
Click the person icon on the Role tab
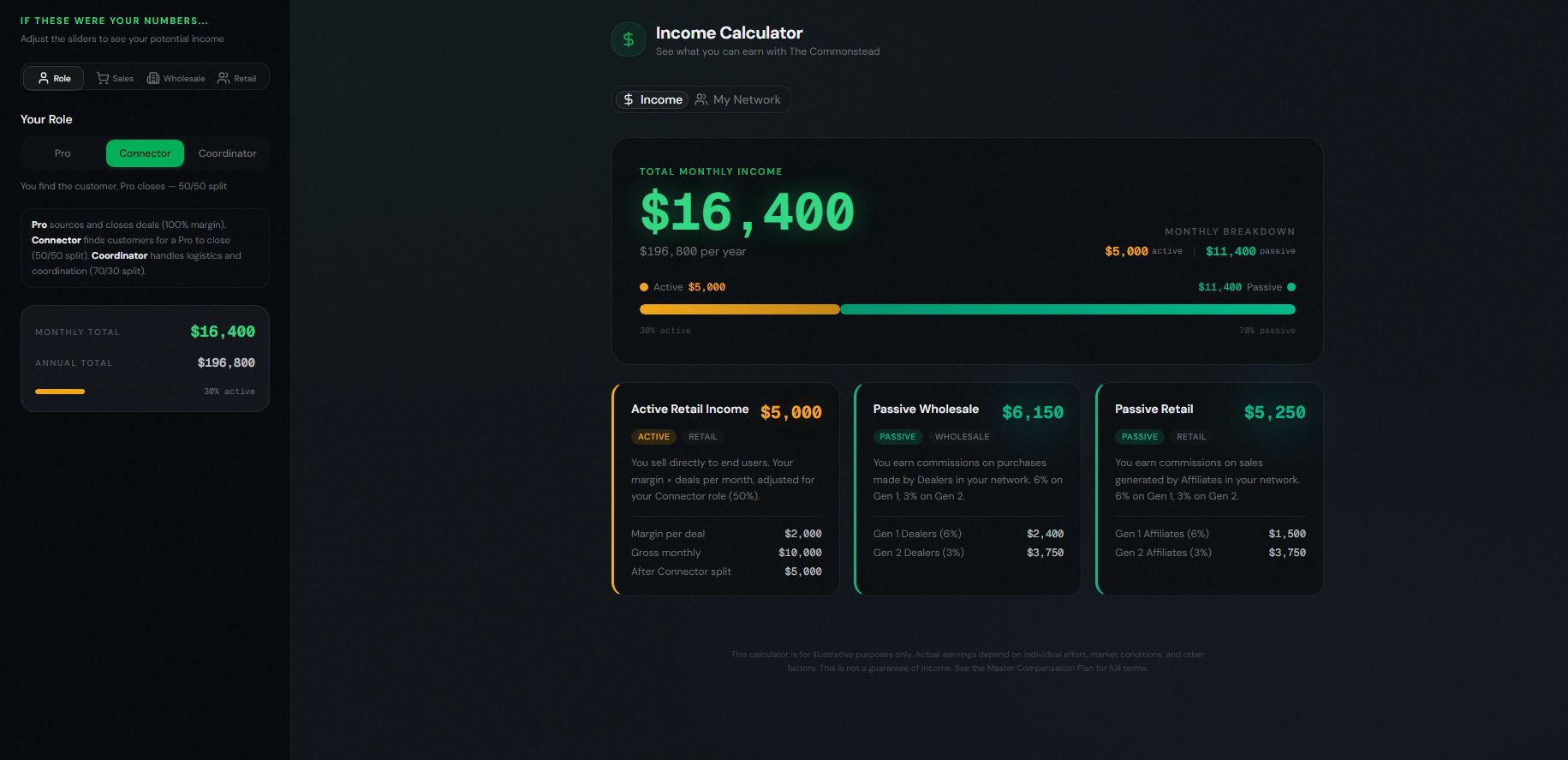44,78
